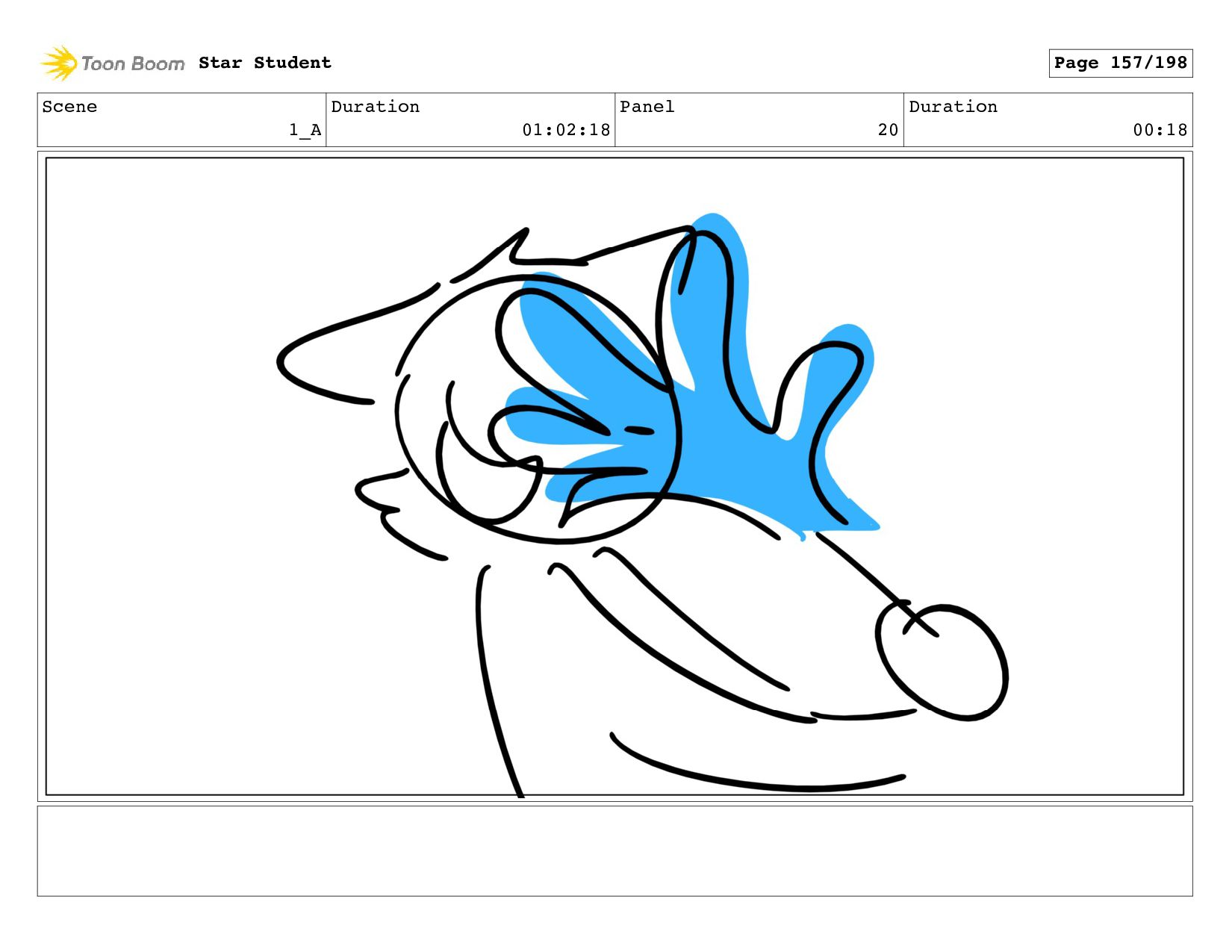Click the scene value '1_A'
Image resolution: width=1232 pixels, height=952 pixels.
tap(305, 130)
